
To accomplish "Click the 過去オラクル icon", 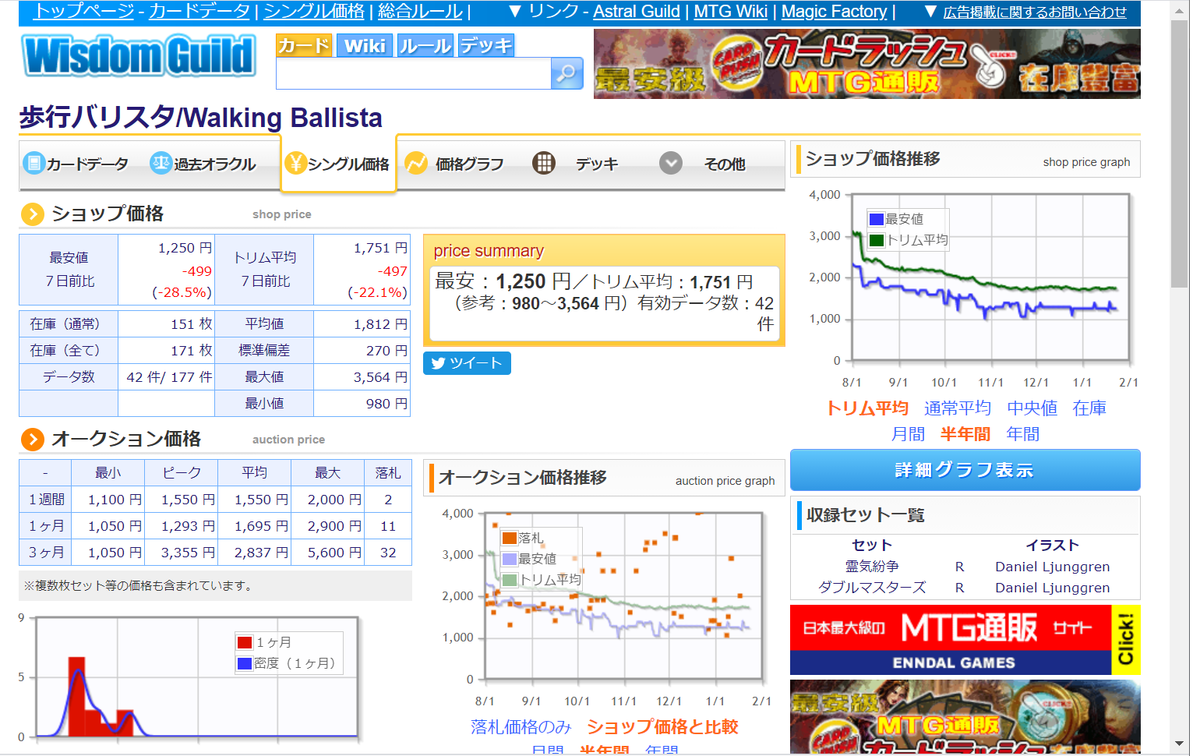I will [x=161, y=163].
